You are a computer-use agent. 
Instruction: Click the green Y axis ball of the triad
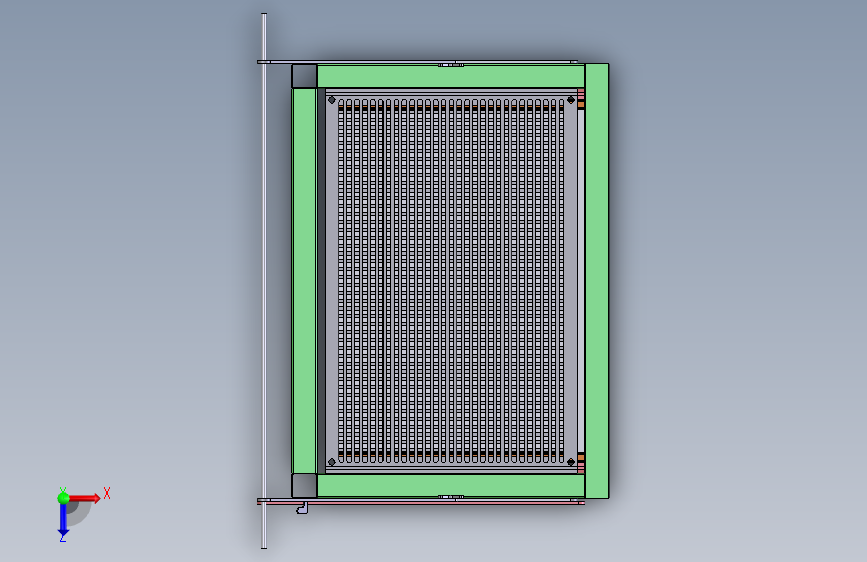tap(64, 498)
